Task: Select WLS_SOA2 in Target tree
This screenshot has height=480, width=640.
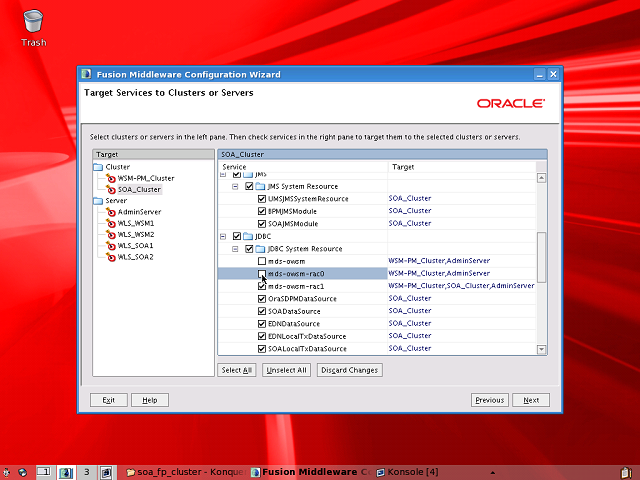Action: coord(135,257)
